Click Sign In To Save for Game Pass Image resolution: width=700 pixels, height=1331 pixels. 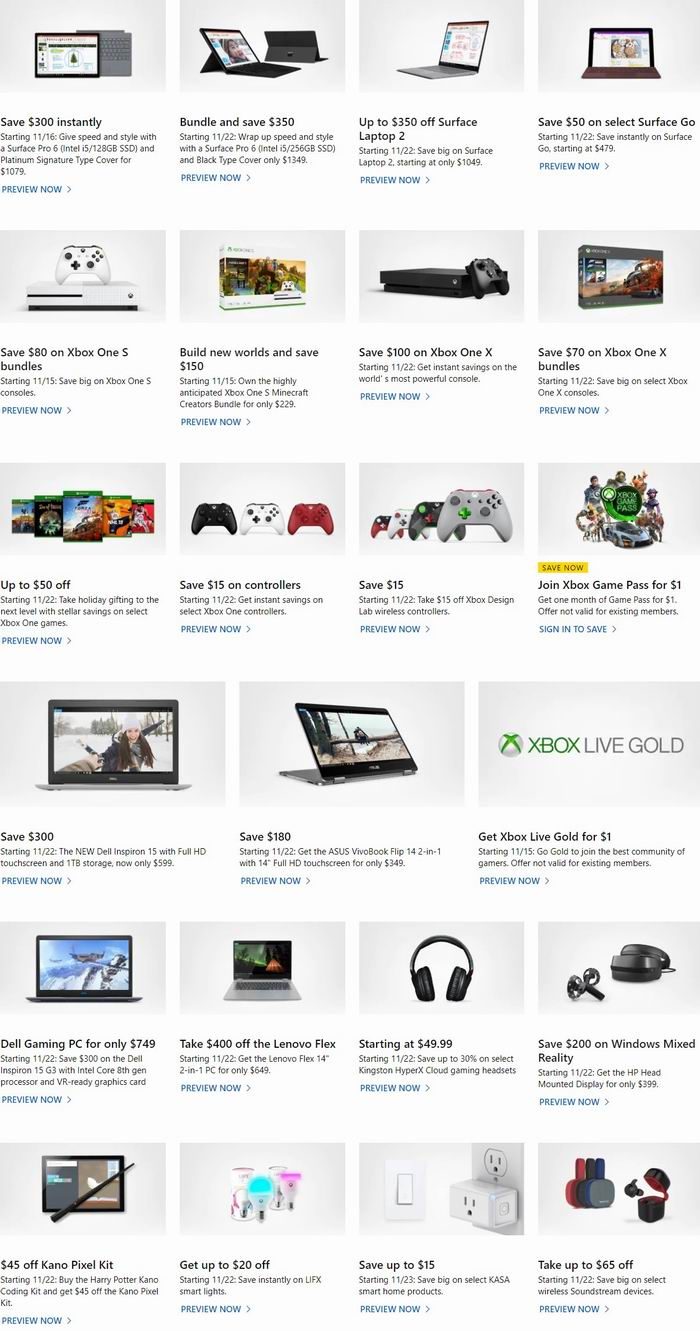(x=578, y=629)
